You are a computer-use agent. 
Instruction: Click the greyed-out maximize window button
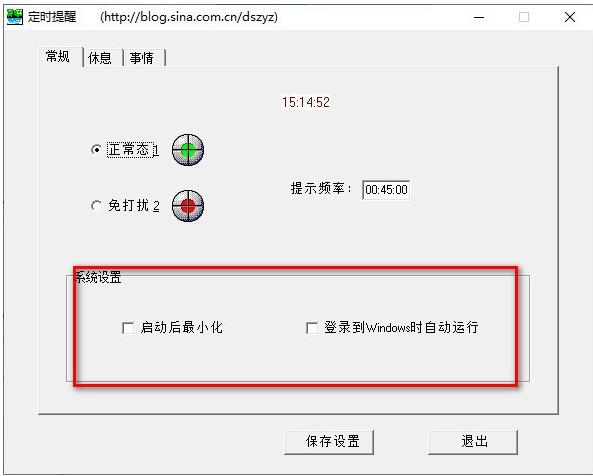tap(524, 17)
